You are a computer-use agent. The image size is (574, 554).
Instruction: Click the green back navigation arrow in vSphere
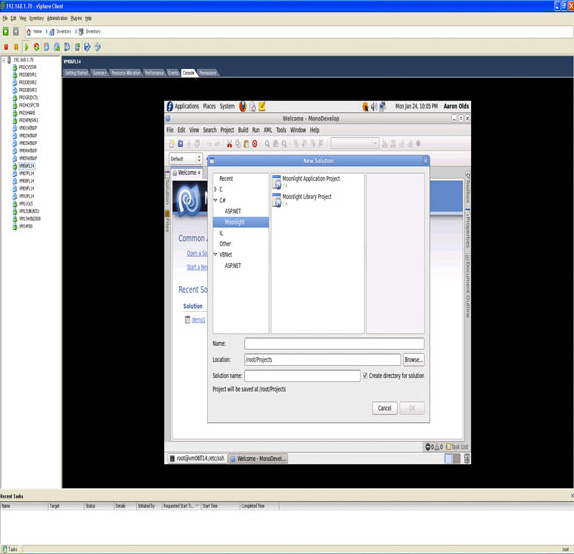coord(5,31)
